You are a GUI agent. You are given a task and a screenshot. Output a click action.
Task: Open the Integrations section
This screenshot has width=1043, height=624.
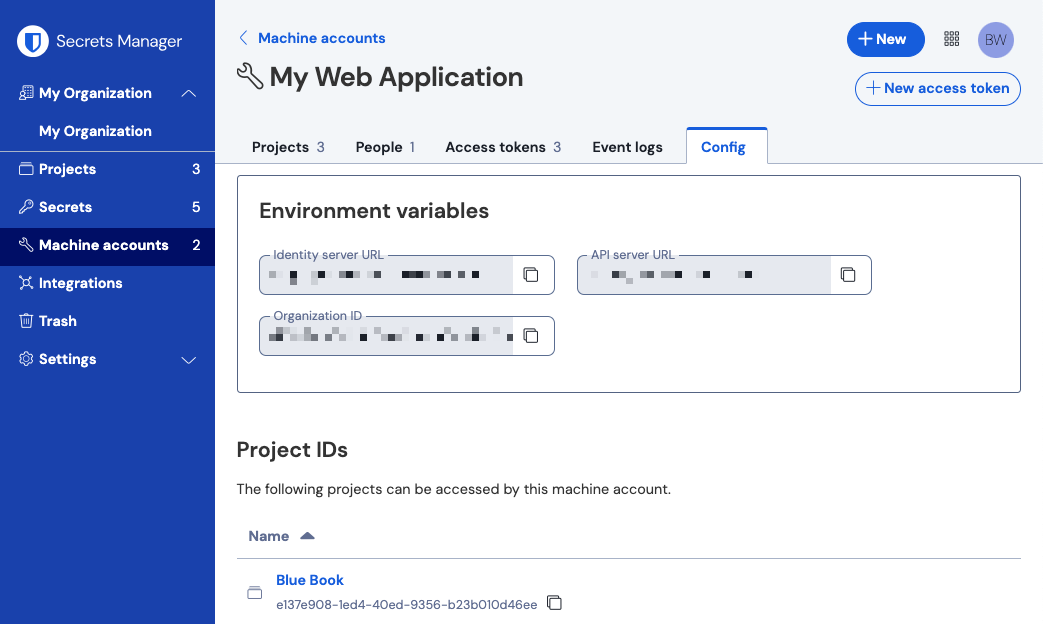[x=81, y=283]
